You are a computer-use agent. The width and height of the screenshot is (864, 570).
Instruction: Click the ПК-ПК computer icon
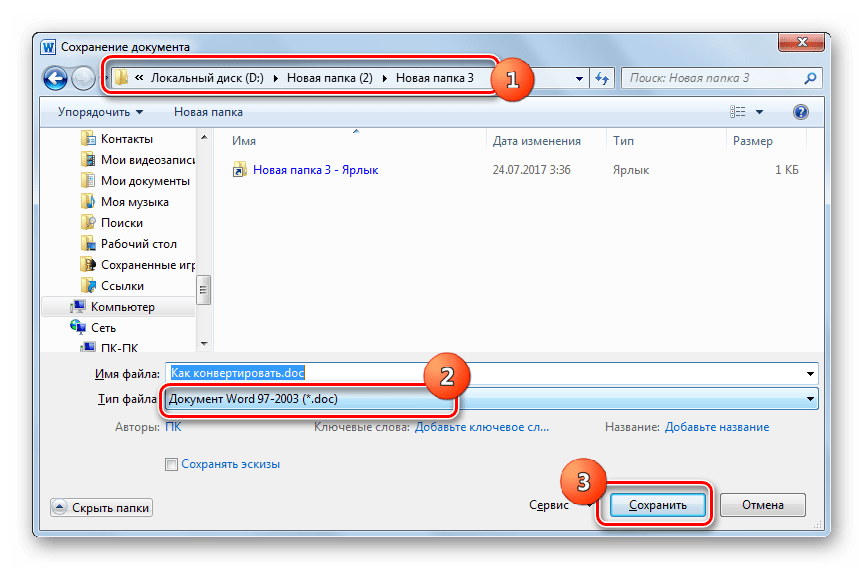pyautogui.click(x=88, y=347)
